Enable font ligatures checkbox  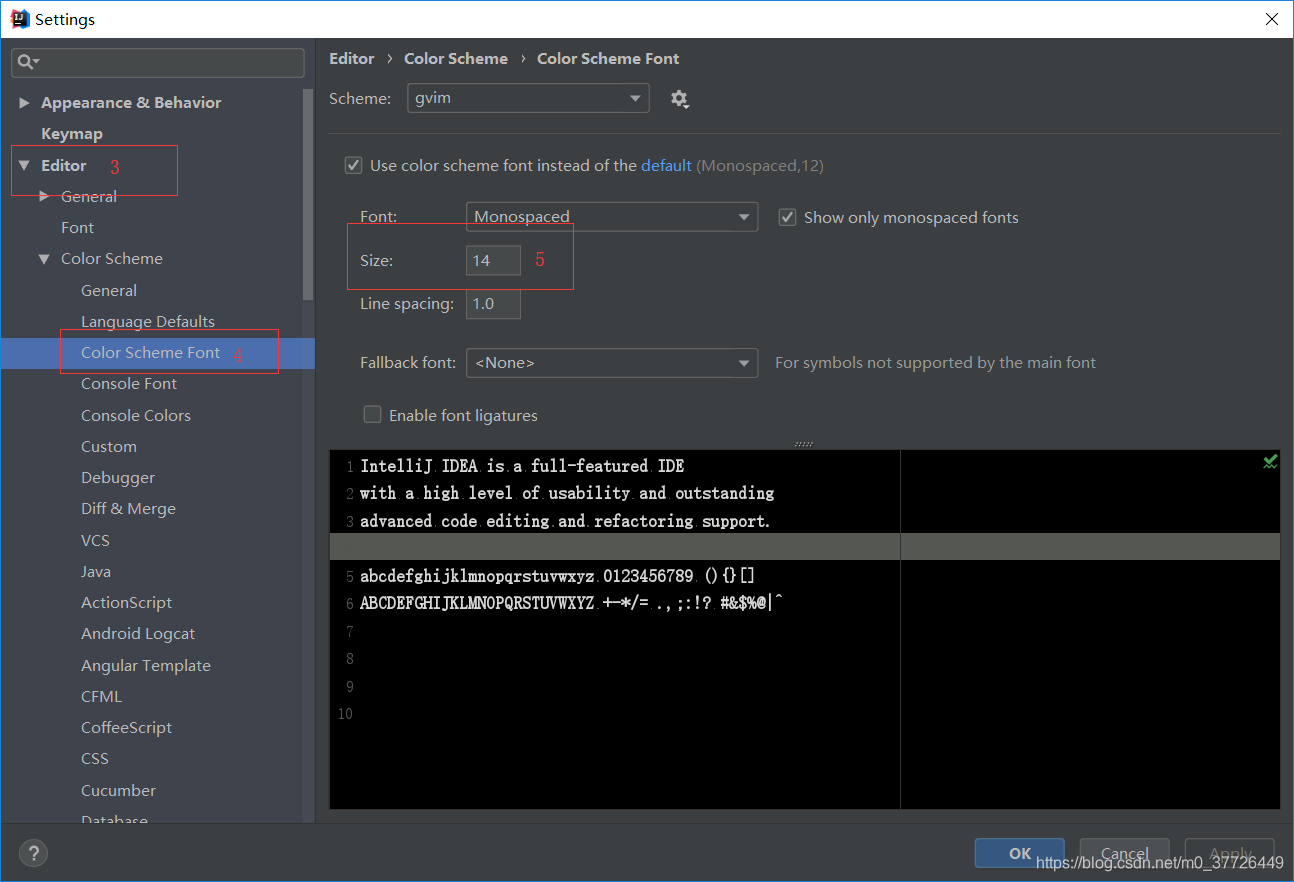pyautogui.click(x=373, y=414)
